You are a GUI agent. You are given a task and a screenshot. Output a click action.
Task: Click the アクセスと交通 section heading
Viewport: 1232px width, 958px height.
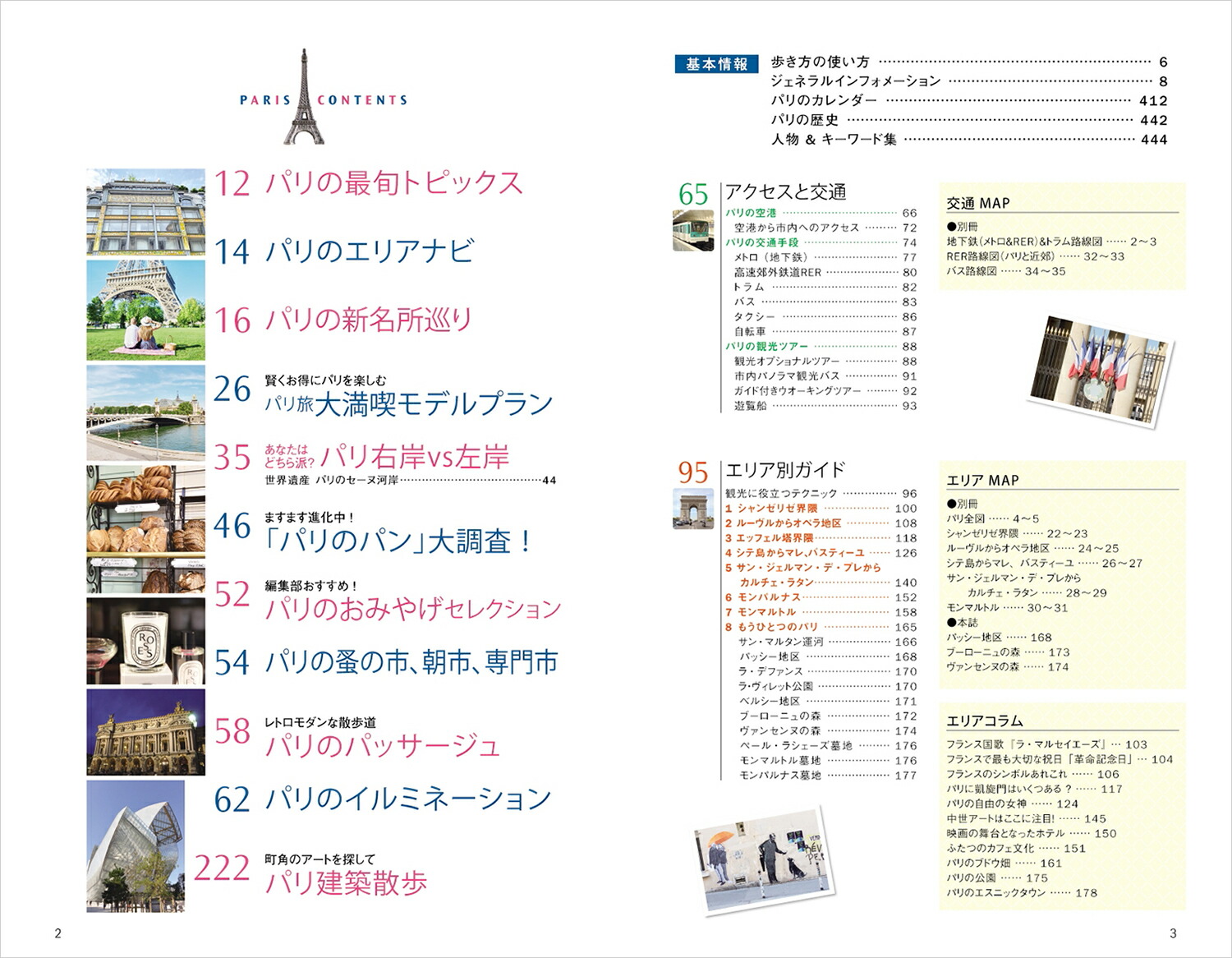coord(785,192)
